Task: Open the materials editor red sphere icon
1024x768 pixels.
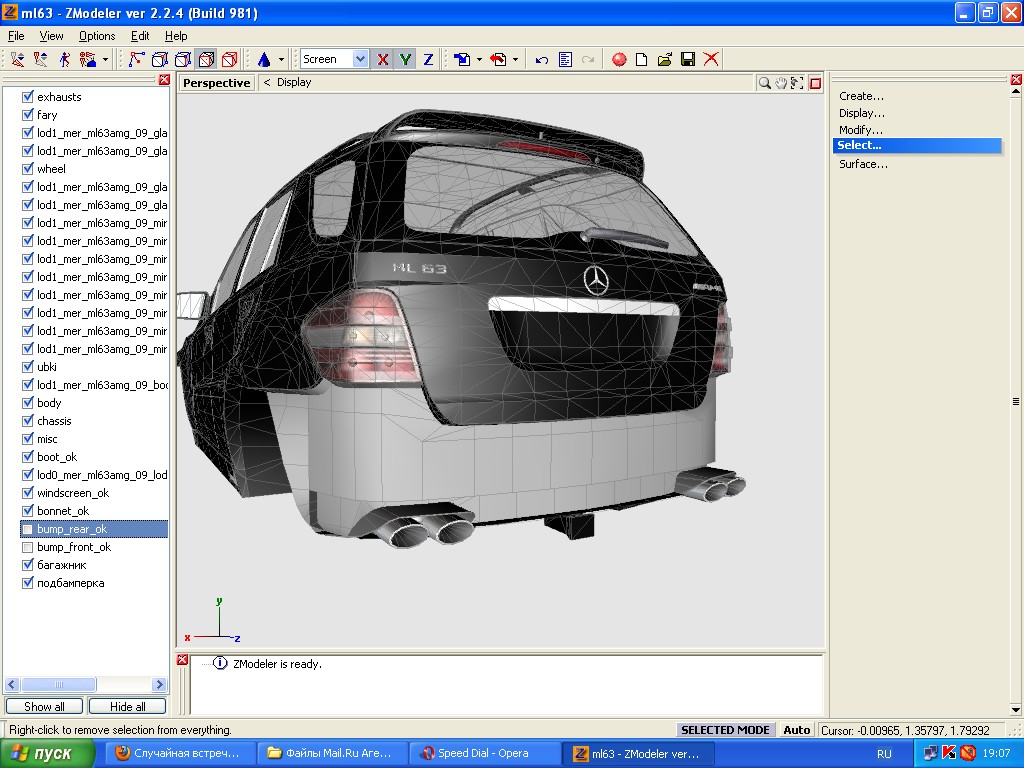Action: [x=619, y=59]
